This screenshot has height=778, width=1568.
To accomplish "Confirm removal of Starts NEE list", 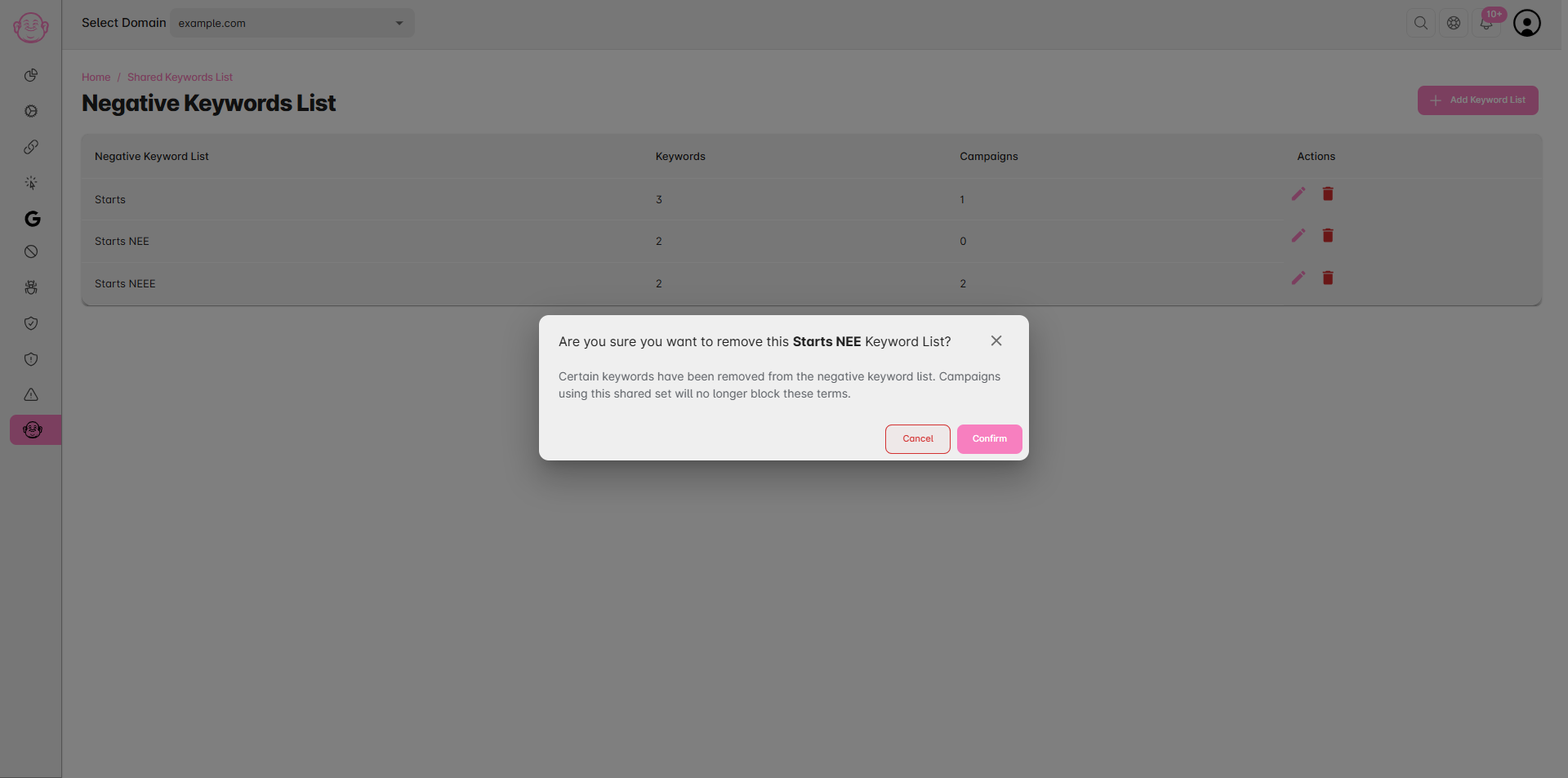I will pyautogui.click(x=989, y=439).
